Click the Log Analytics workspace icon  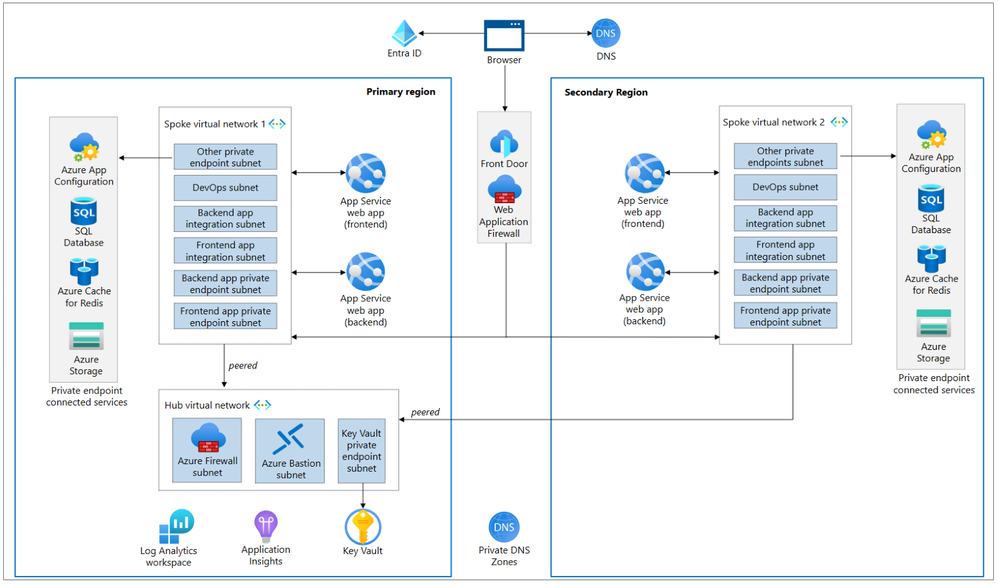[x=176, y=526]
